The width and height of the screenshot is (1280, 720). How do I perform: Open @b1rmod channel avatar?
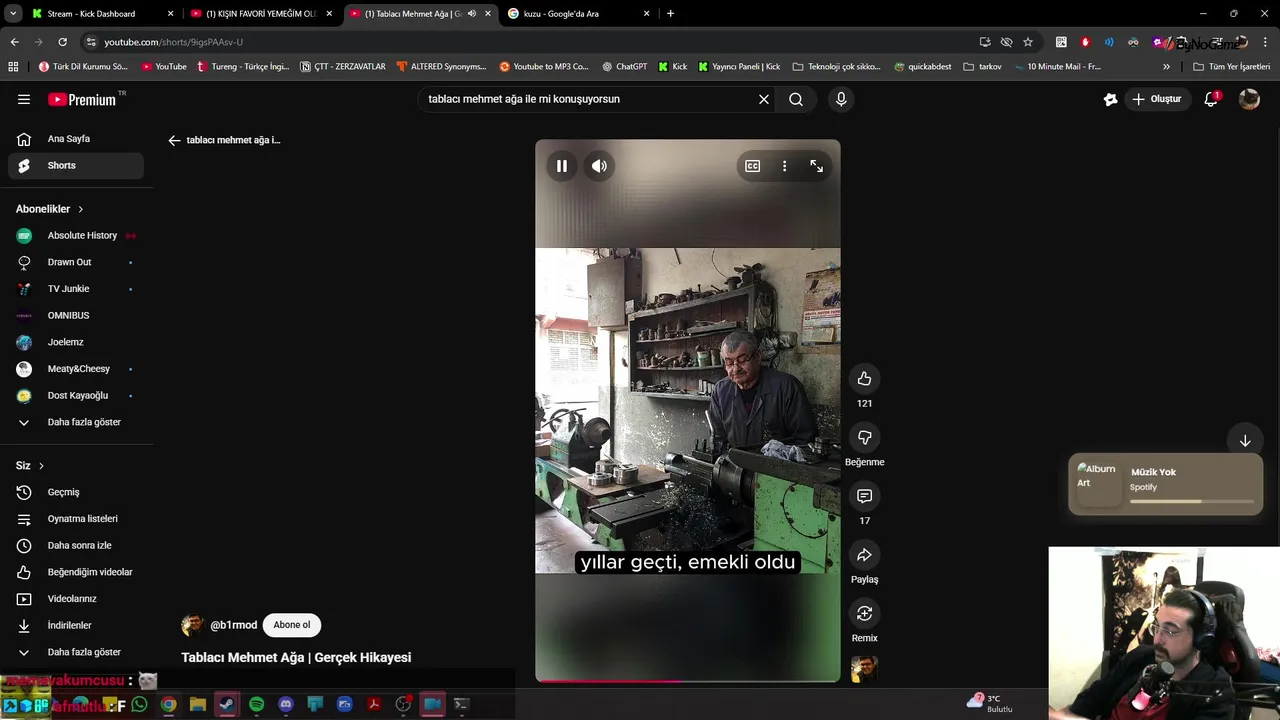192,625
